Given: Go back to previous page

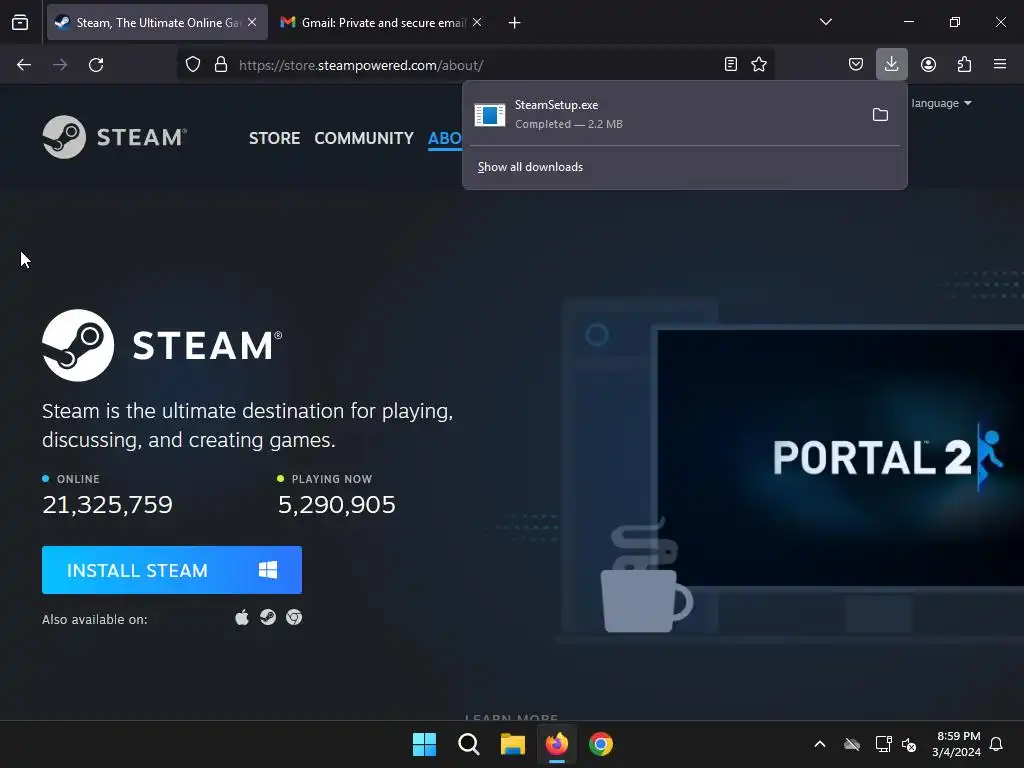Looking at the screenshot, I should [24, 65].
